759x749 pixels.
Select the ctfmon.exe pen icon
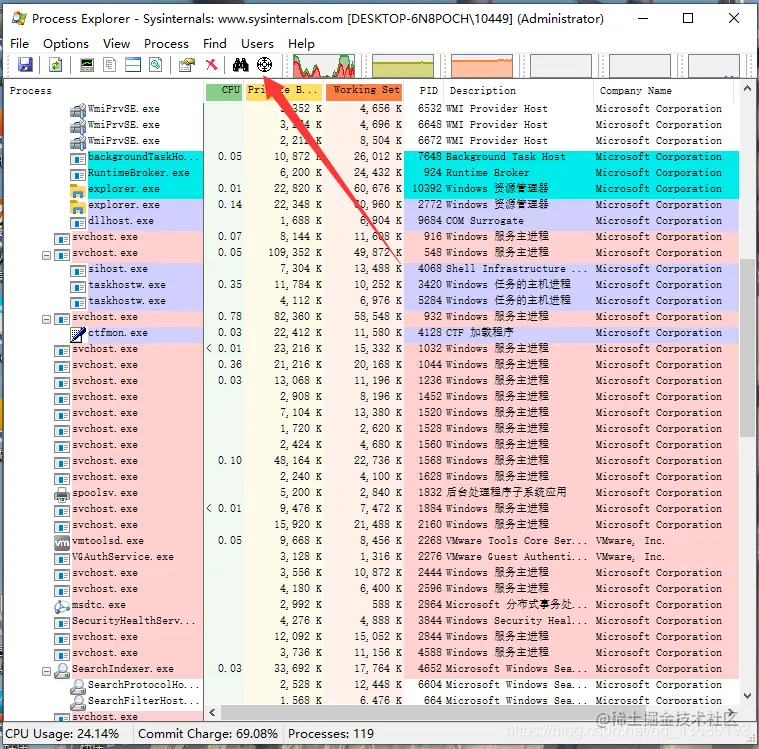77,333
